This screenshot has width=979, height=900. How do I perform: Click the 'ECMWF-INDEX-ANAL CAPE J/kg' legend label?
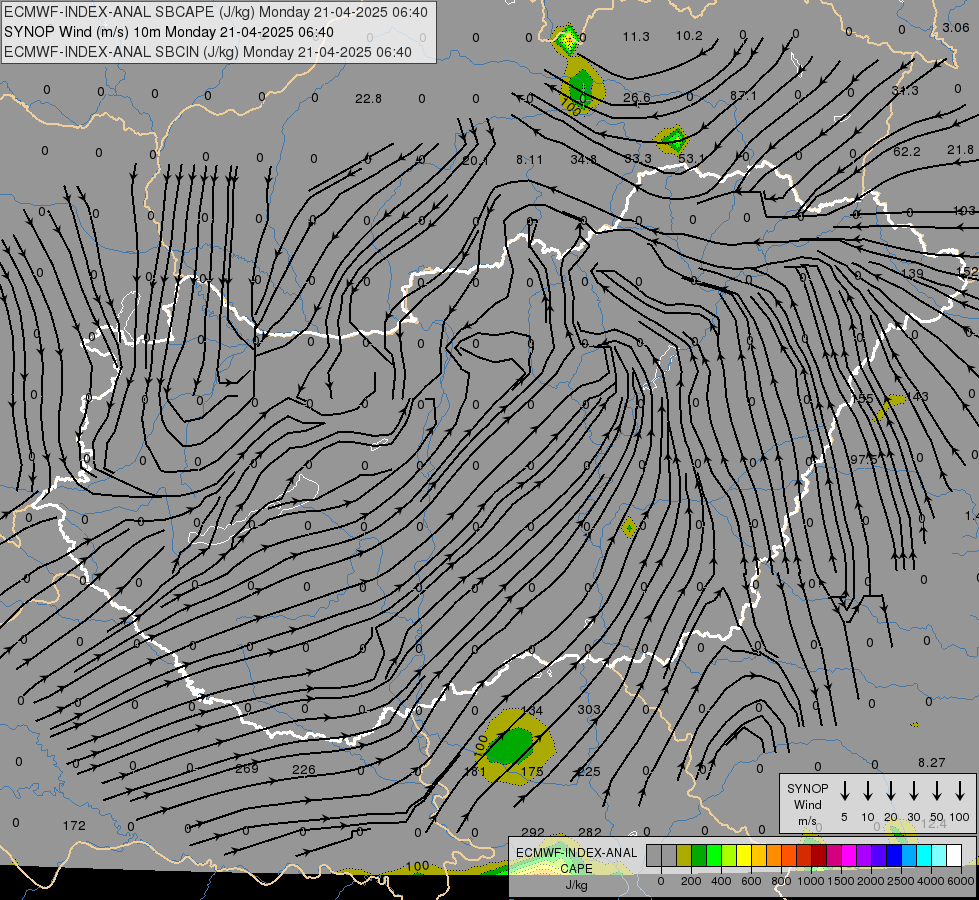[x=576, y=868]
